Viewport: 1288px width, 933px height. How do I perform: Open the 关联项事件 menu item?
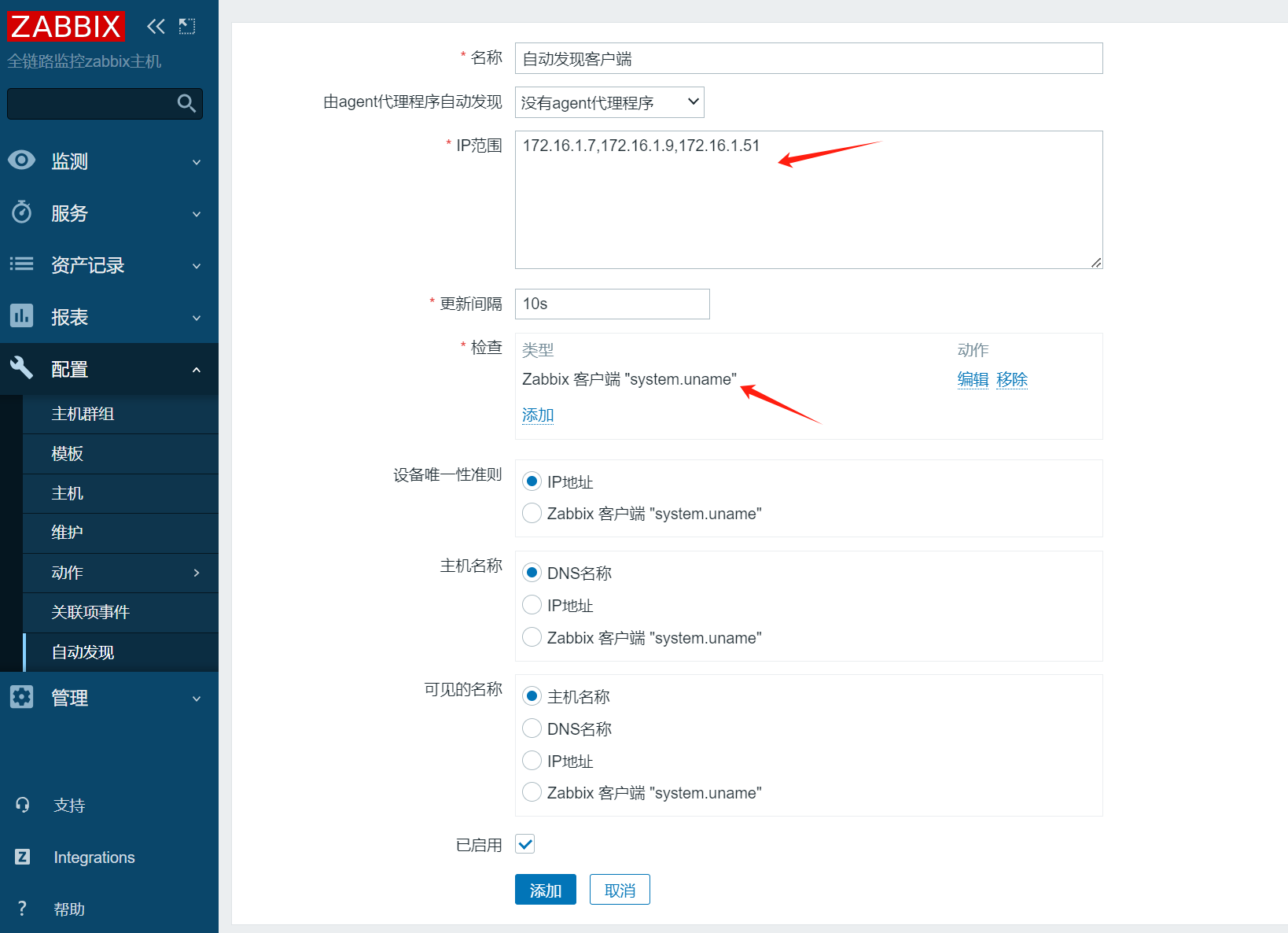[120, 612]
